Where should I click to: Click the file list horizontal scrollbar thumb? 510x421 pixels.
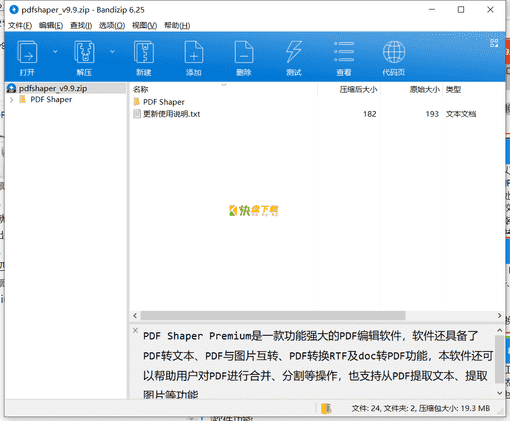(x=273, y=315)
